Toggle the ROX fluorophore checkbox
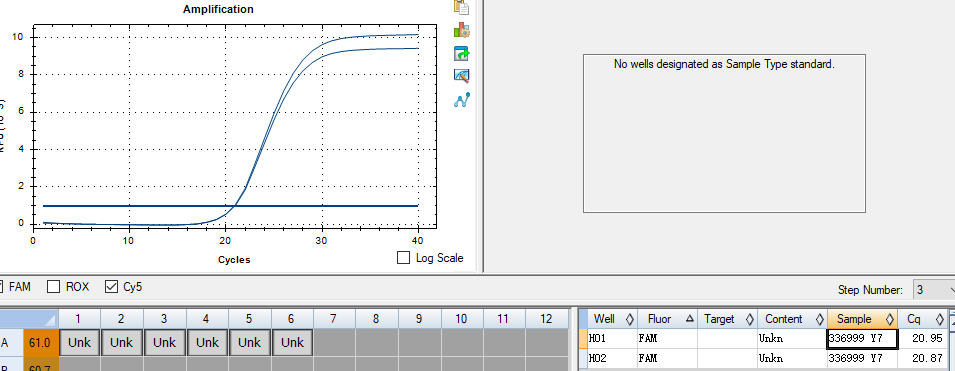The height and width of the screenshot is (371, 955). [54, 286]
